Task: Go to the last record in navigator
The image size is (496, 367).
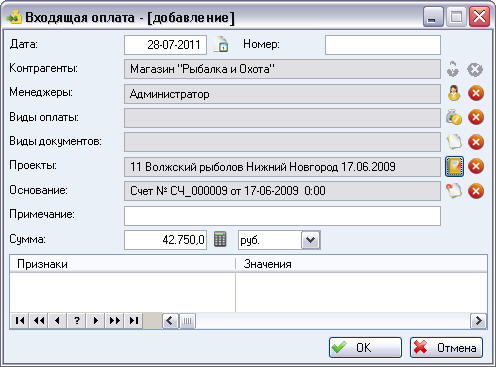Action: click(134, 321)
